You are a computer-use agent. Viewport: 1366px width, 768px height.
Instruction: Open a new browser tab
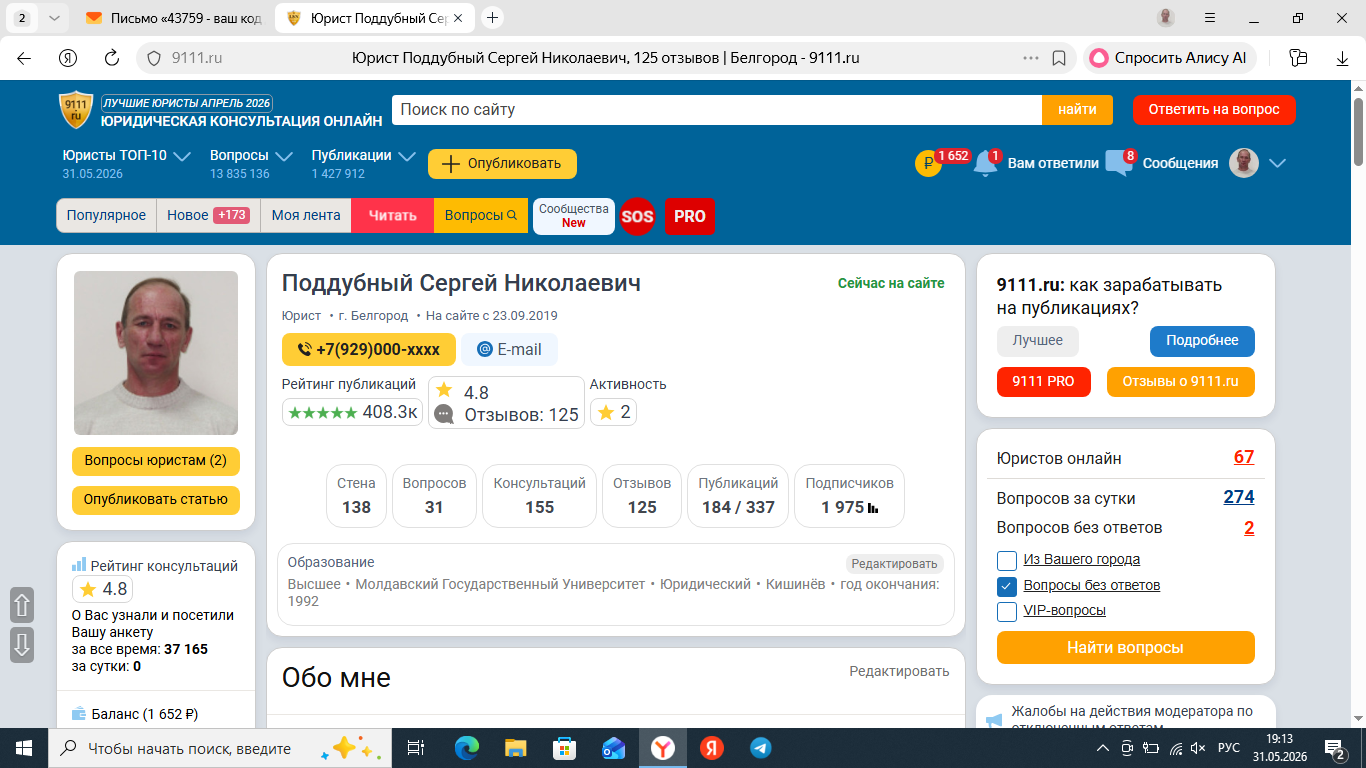(491, 18)
